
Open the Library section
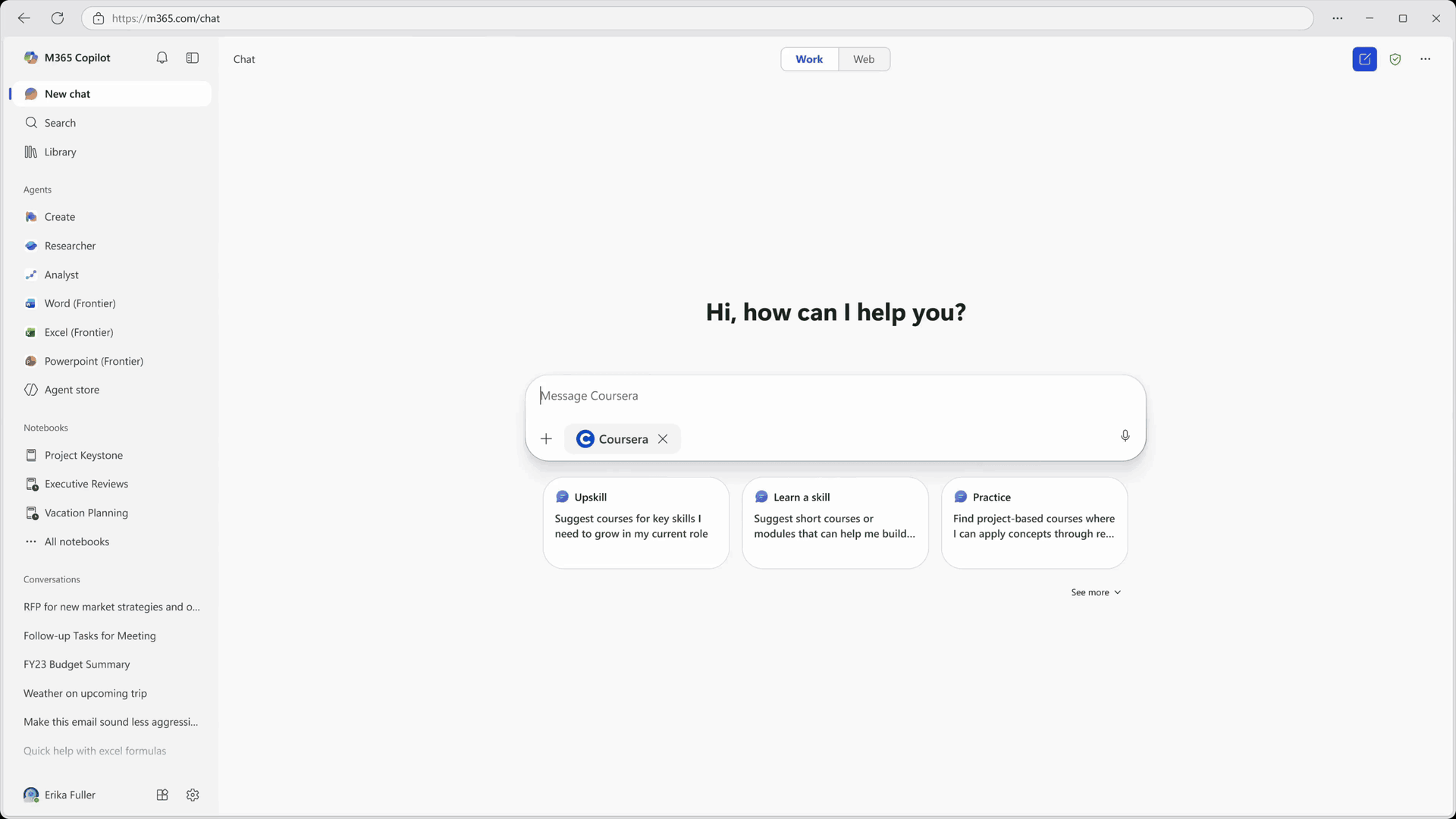coord(60,152)
